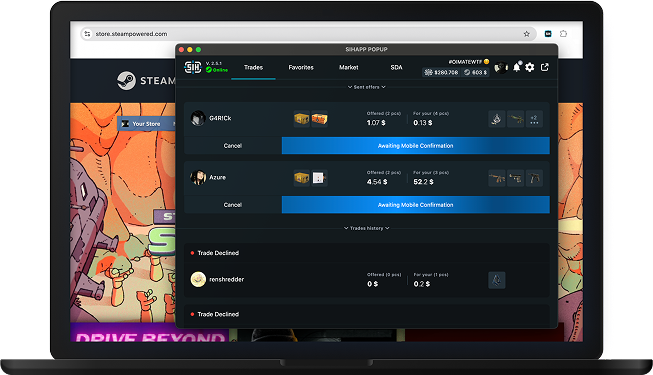Switch to the Market tab
Image resolution: width=653 pixels, height=375 pixels.
(x=349, y=68)
